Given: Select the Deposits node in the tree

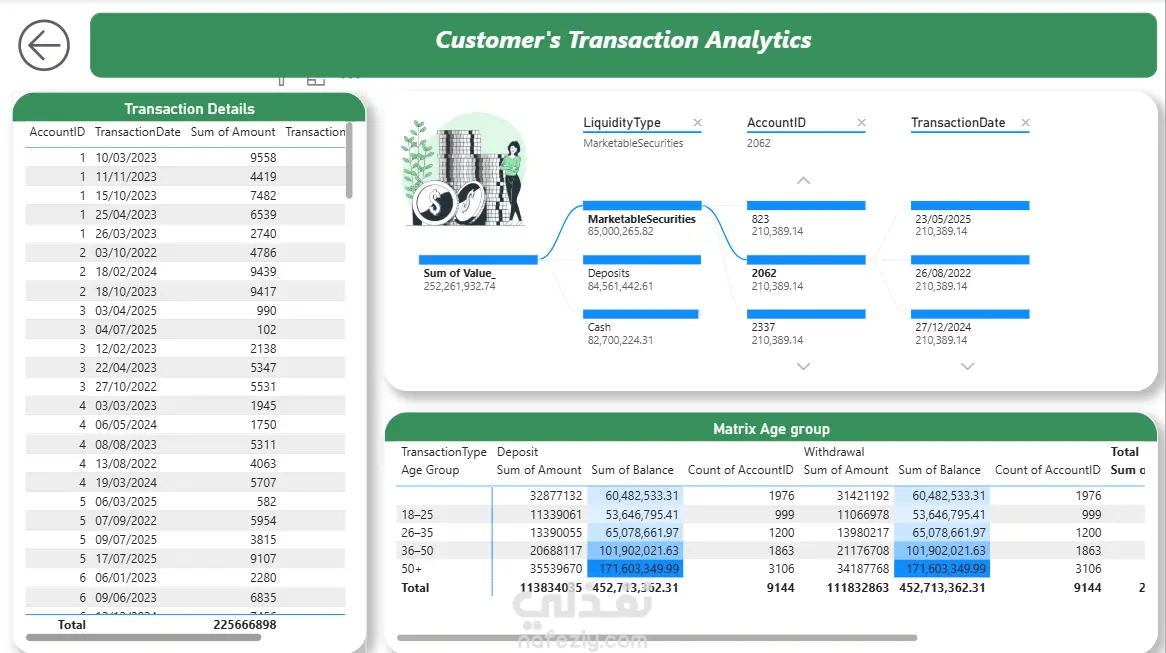Looking at the screenshot, I should coord(642,273).
